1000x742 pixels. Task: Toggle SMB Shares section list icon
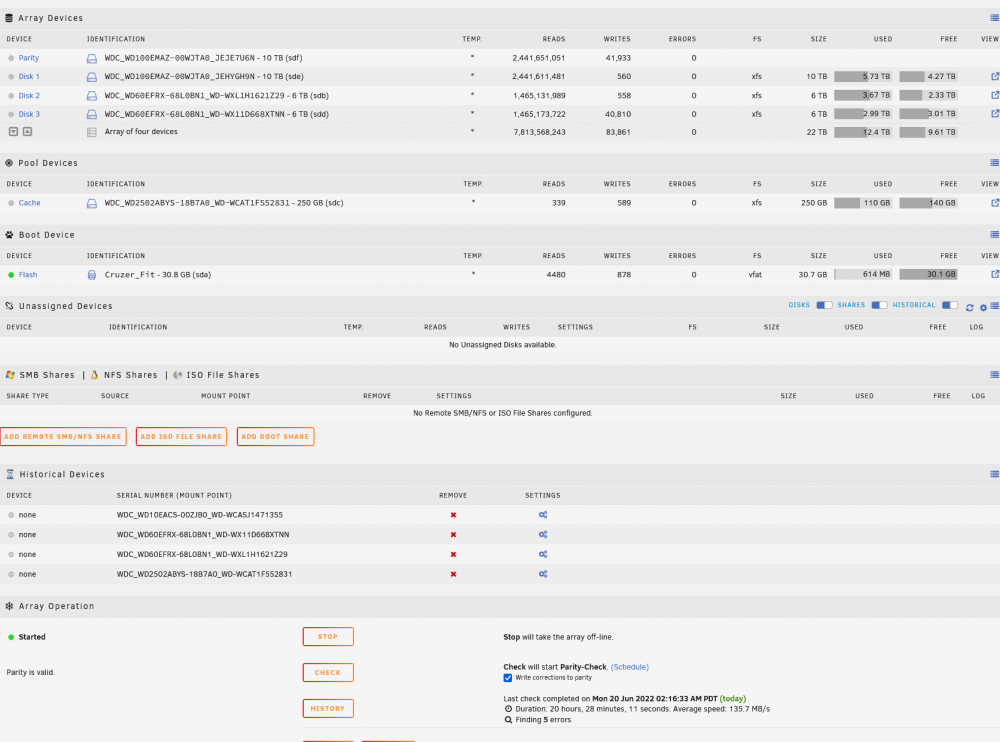pos(994,375)
